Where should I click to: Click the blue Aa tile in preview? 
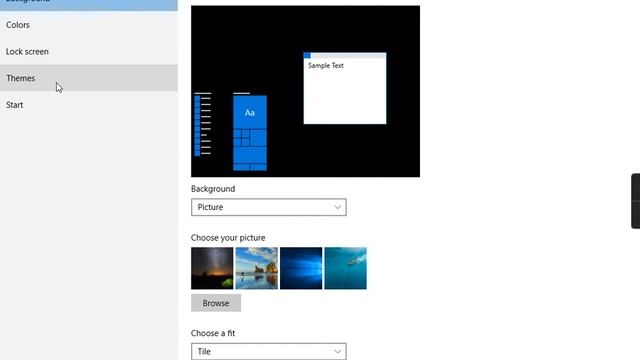pos(250,112)
